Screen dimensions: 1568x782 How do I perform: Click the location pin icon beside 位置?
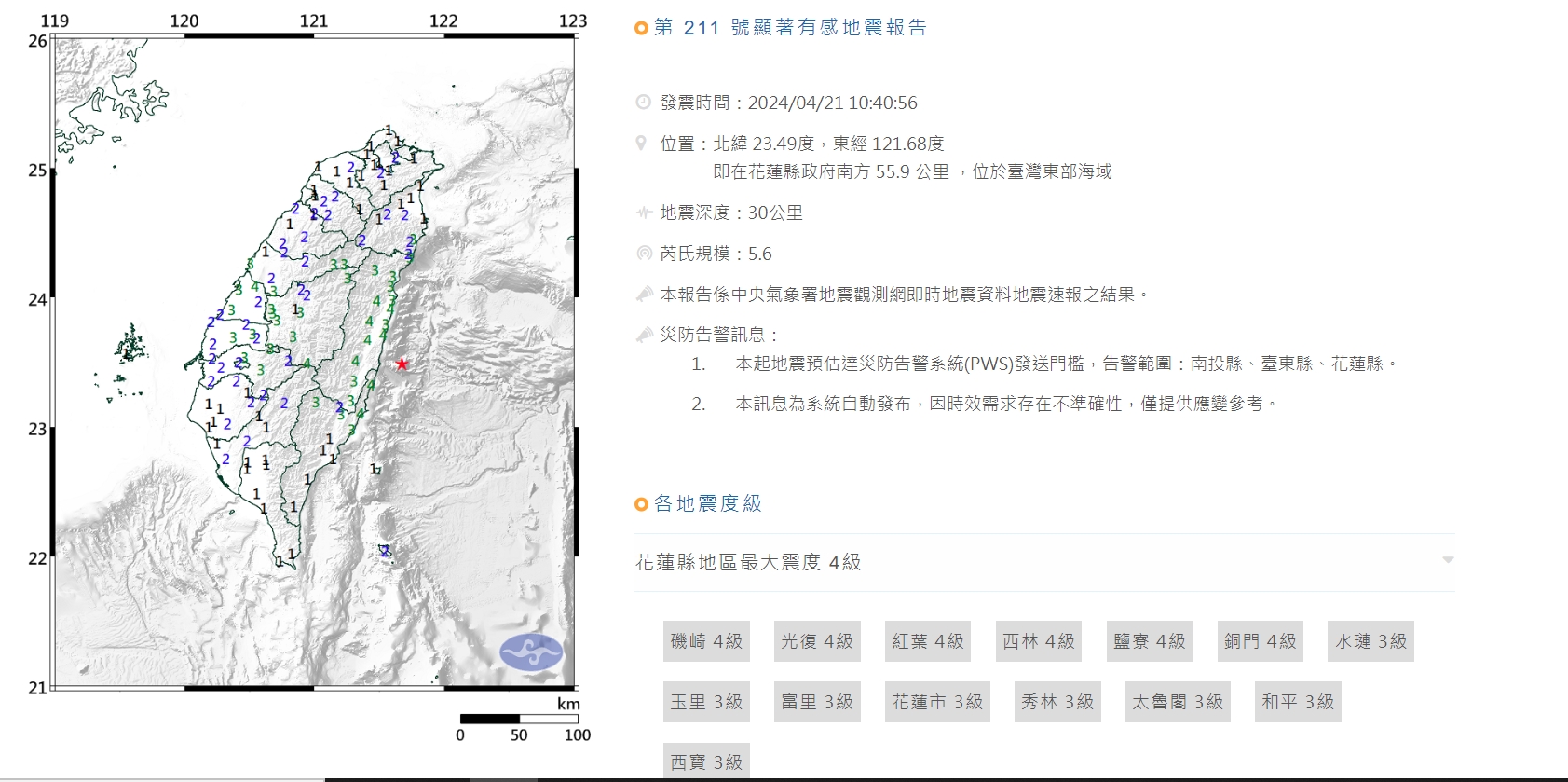pos(641,144)
